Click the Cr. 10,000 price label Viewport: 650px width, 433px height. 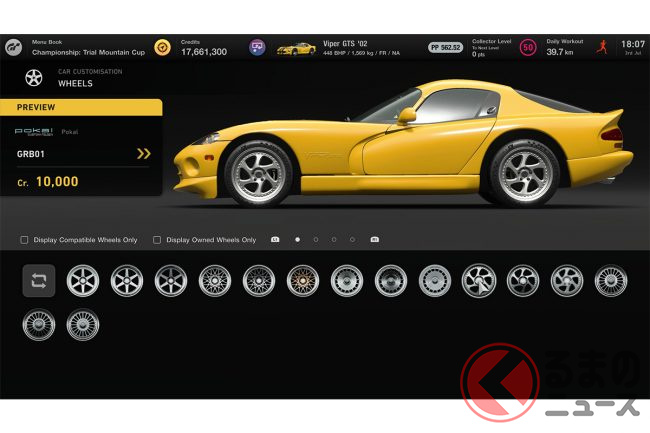pos(50,182)
